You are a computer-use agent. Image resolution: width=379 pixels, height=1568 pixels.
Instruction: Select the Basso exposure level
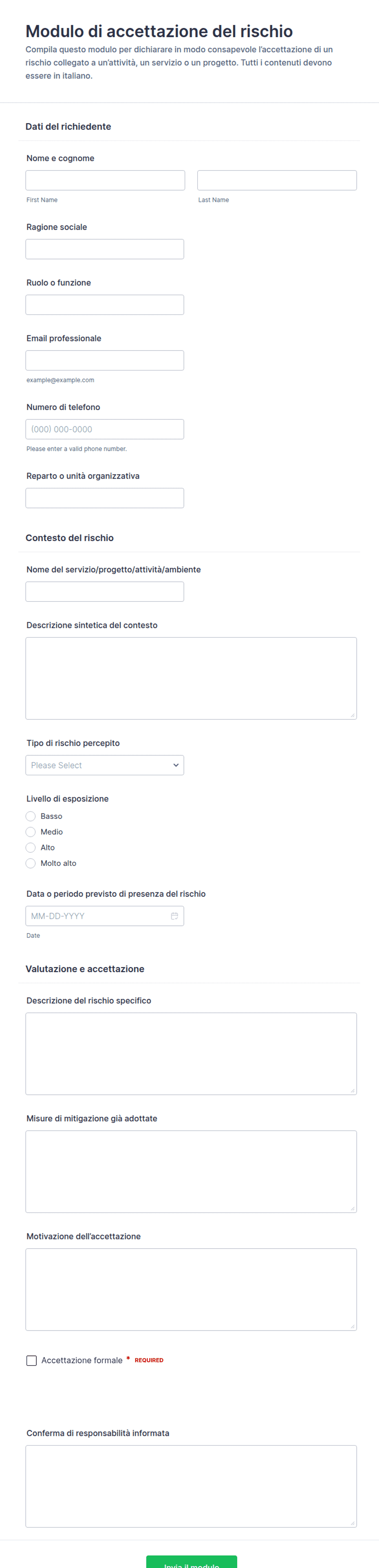(31, 816)
